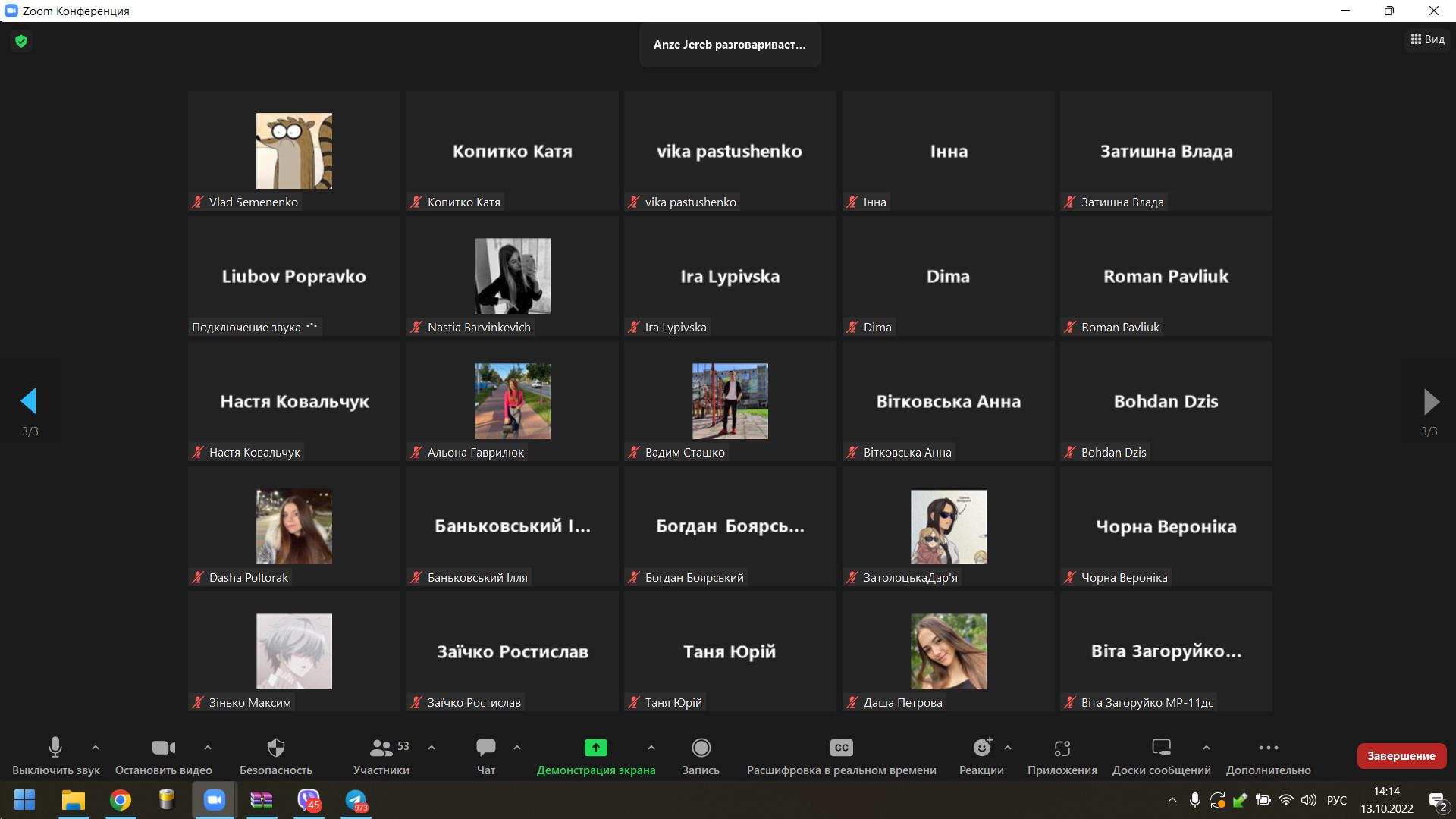Viewport: 1456px width, 819px height.
Task: Open the Chat panel
Action: click(485, 748)
